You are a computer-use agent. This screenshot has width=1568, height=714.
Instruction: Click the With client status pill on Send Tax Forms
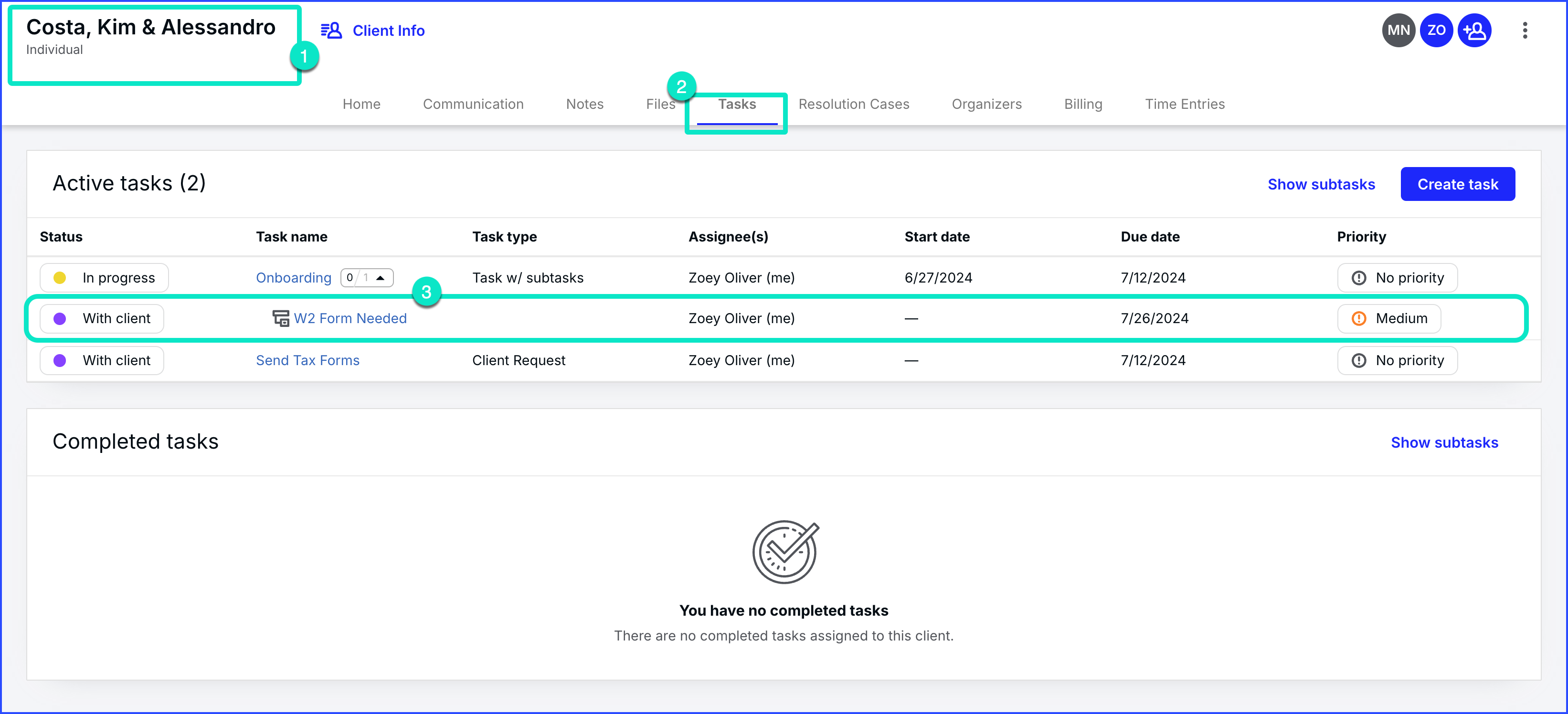[x=101, y=360]
